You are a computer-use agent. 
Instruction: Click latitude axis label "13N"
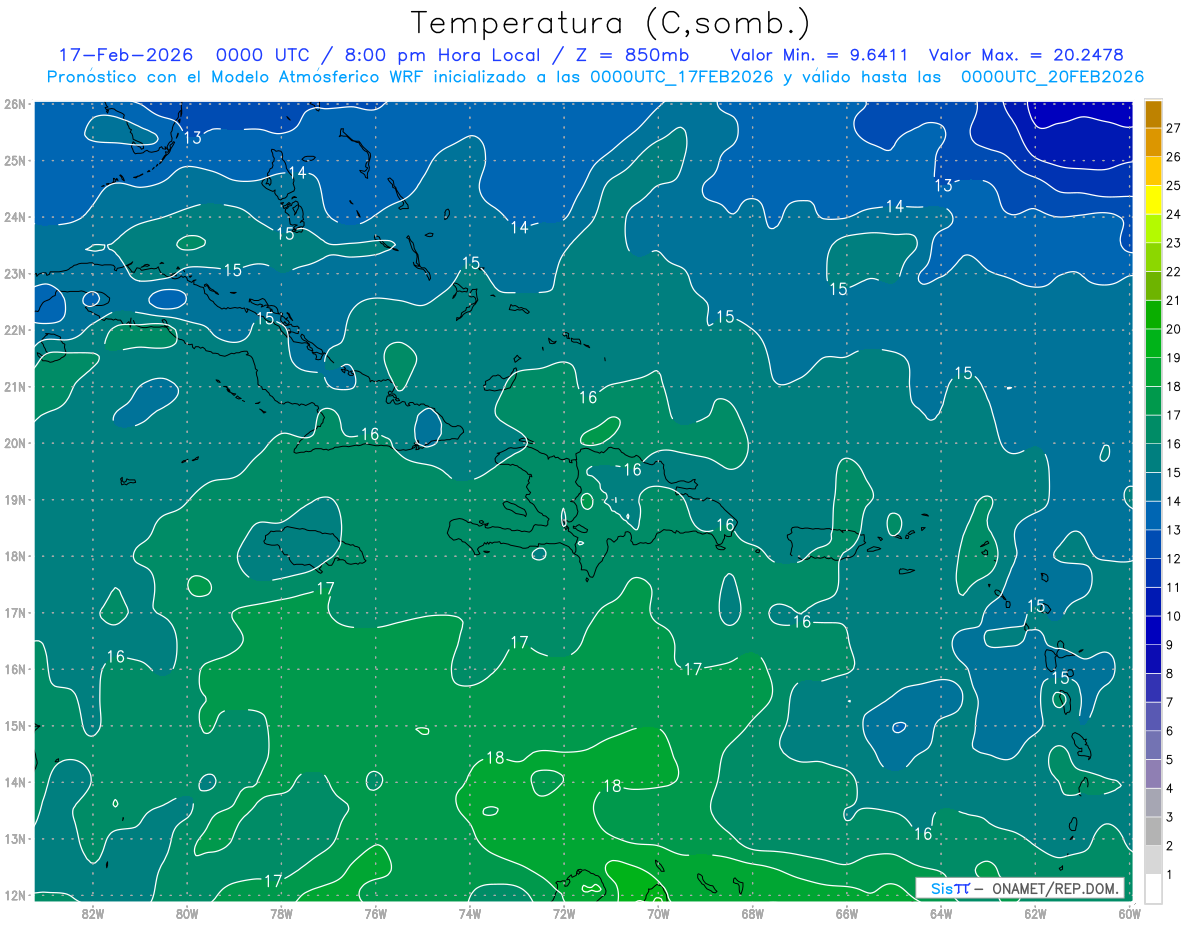pos(15,838)
